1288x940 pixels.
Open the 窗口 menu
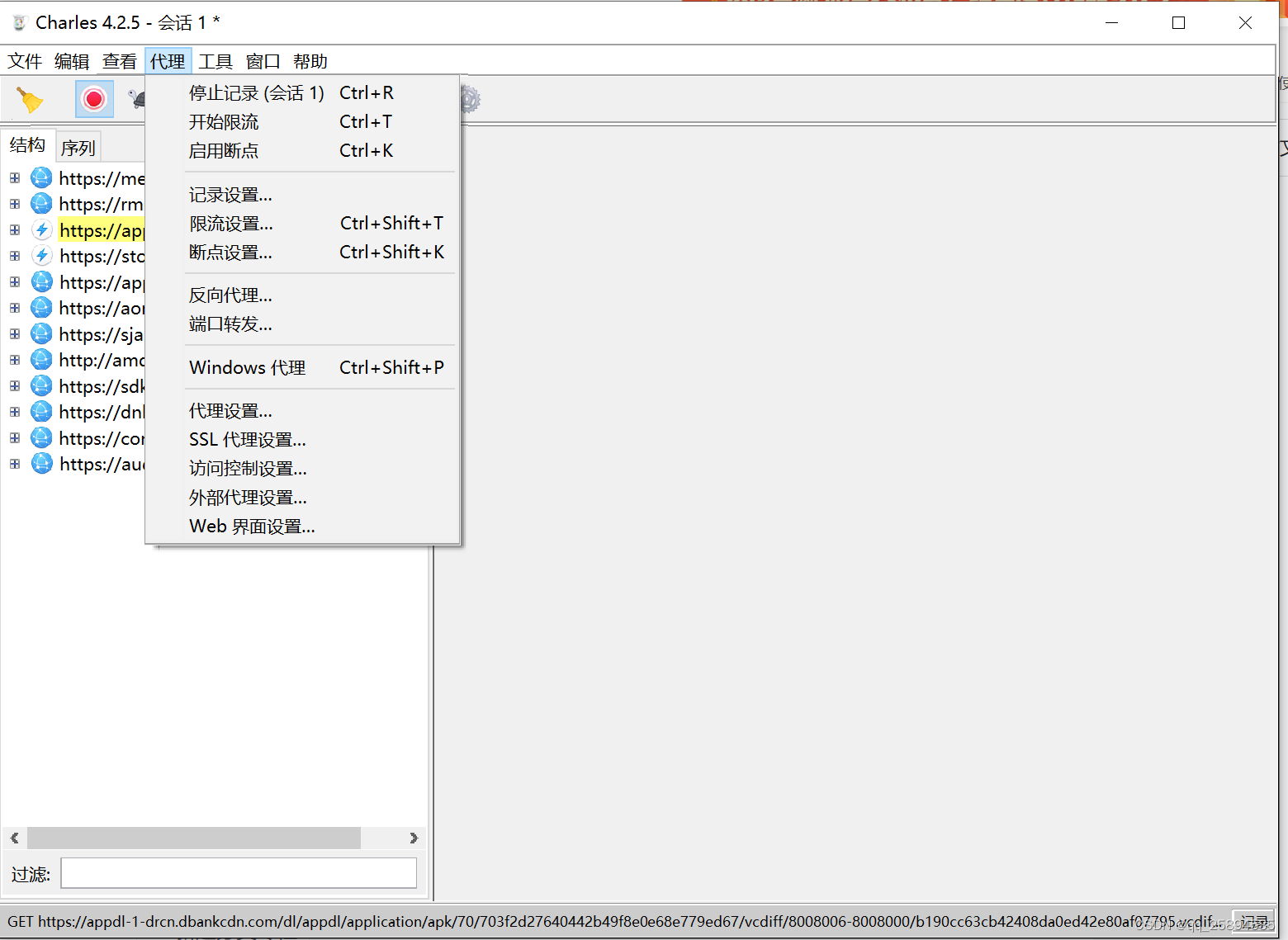coord(263,61)
